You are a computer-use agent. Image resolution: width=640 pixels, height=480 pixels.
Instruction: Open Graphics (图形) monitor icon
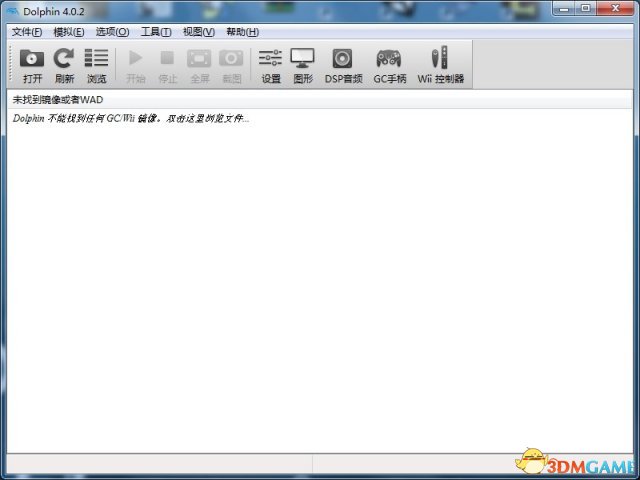(x=302, y=58)
